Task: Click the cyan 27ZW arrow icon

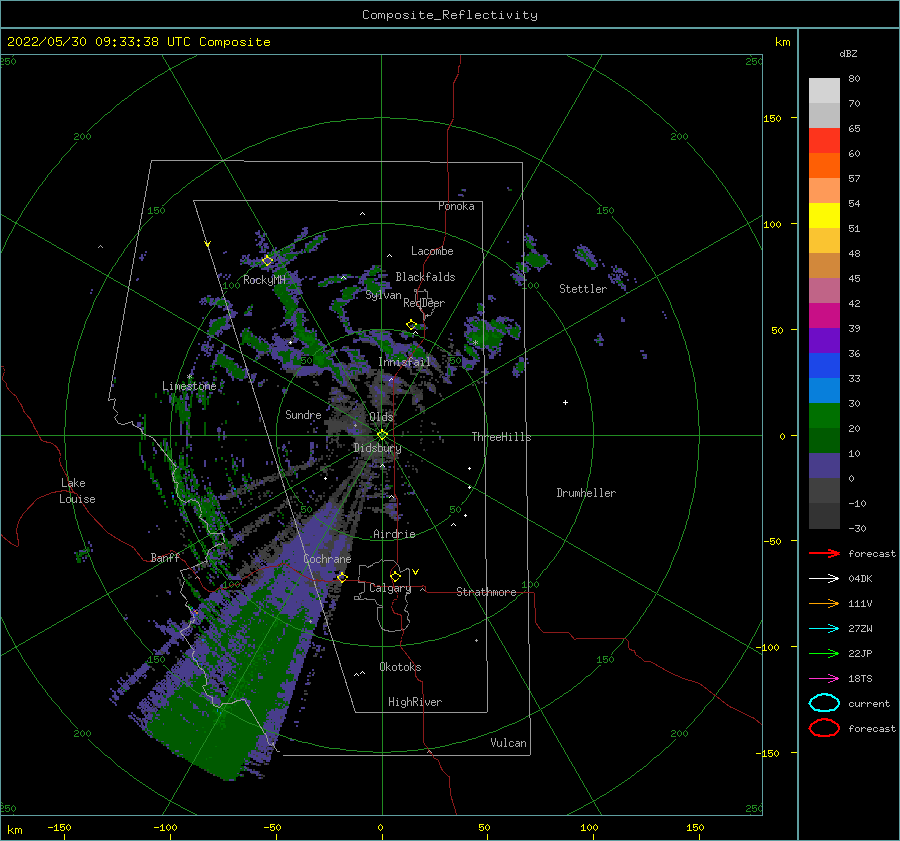Action: click(x=824, y=628)
